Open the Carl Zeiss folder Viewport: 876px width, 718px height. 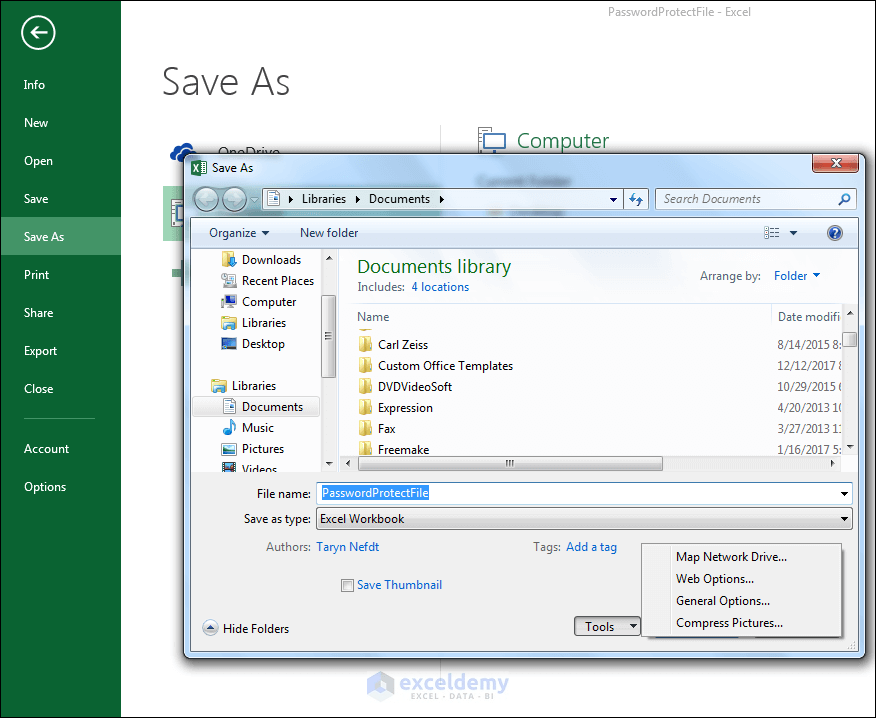click(x=402, y=344)
